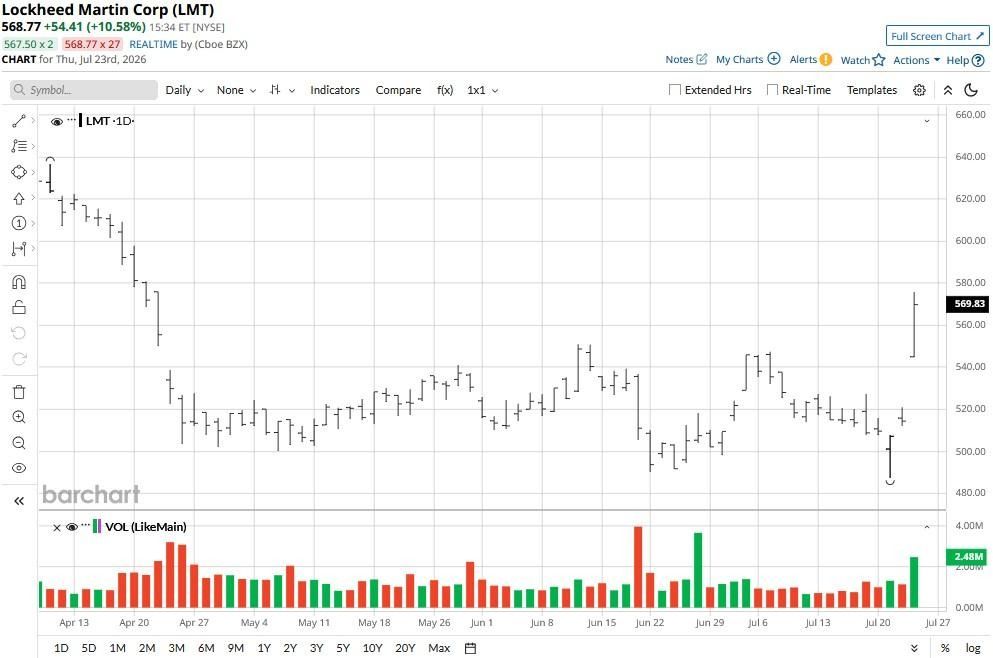Select the numbered label annotation tool
The height and width of the screenshot is (658, 993).
[18, 223]
